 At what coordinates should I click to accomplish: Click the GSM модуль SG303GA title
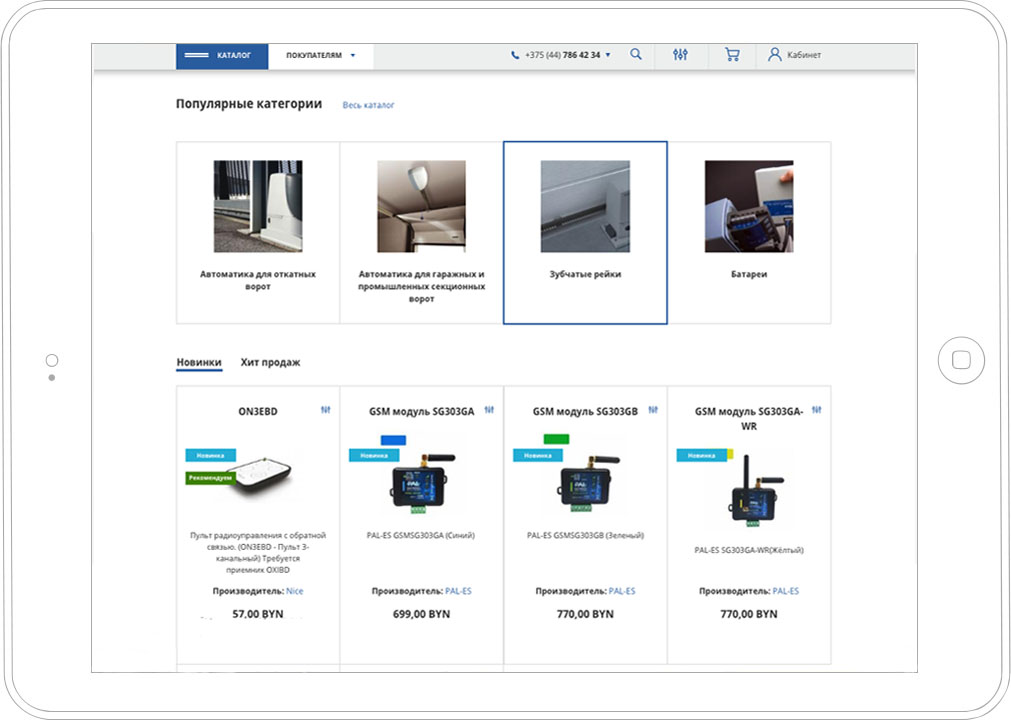pyautogui.click(x=422, y=412)
